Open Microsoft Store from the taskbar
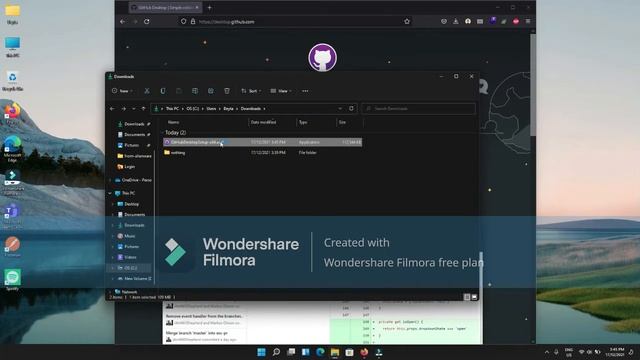 point(349,352)
